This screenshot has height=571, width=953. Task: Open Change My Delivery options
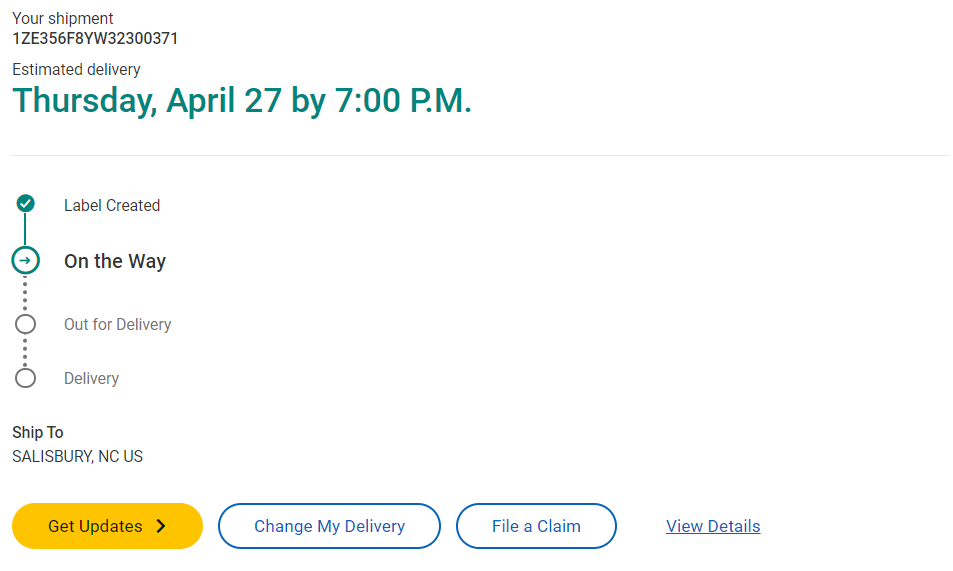click(x=329, y=526)
